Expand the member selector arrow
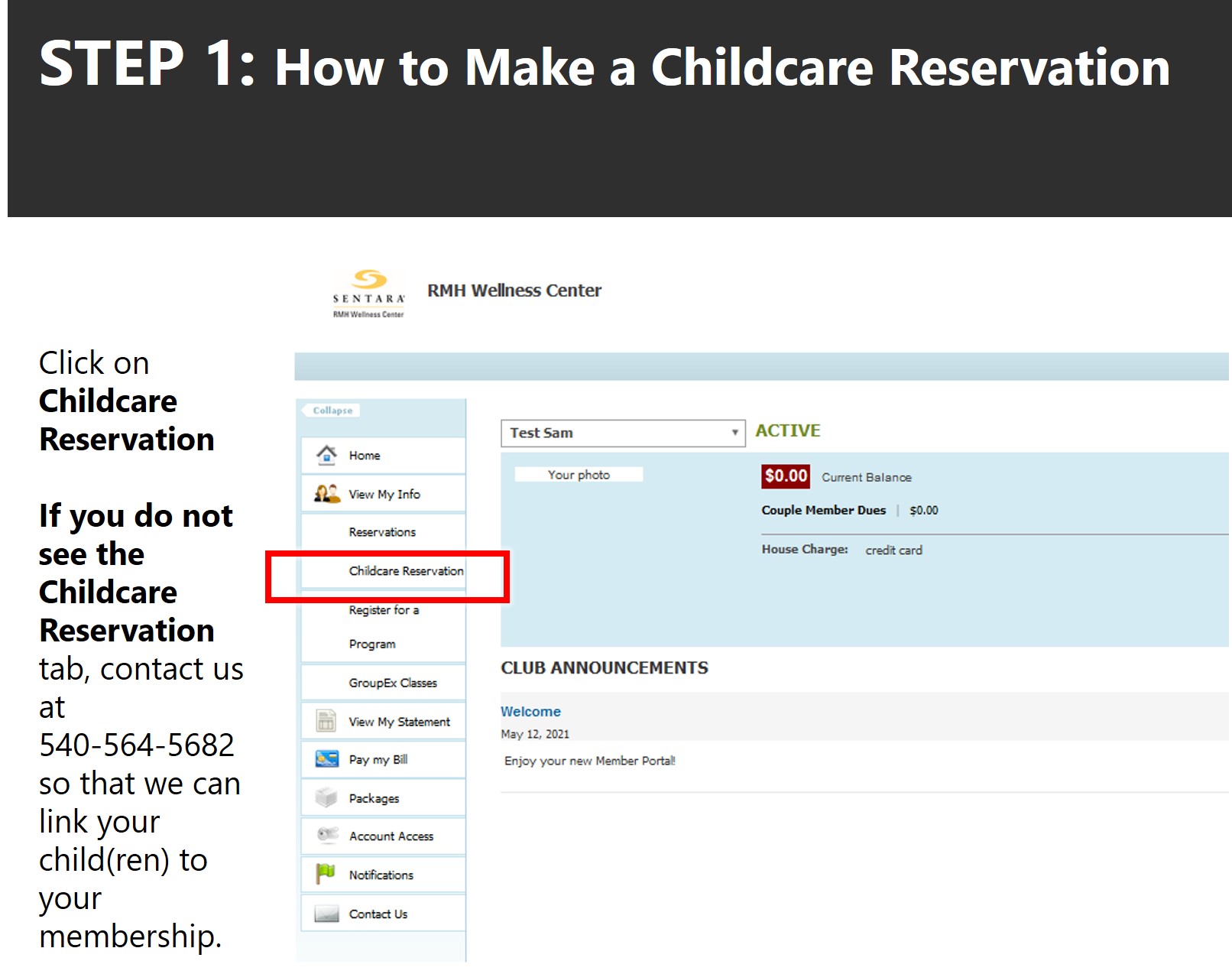 coord(735,433)
